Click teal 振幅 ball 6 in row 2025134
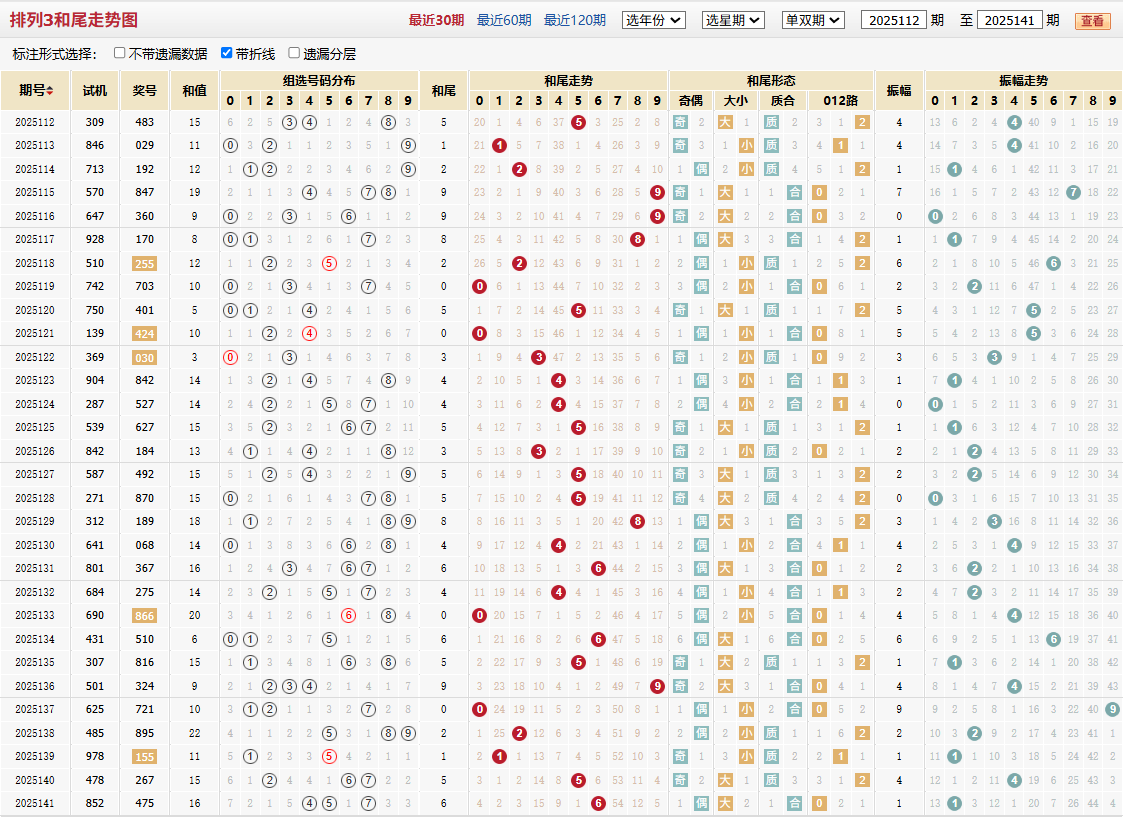Viewport: 1123px width, 817px height. pos(1054,639)
